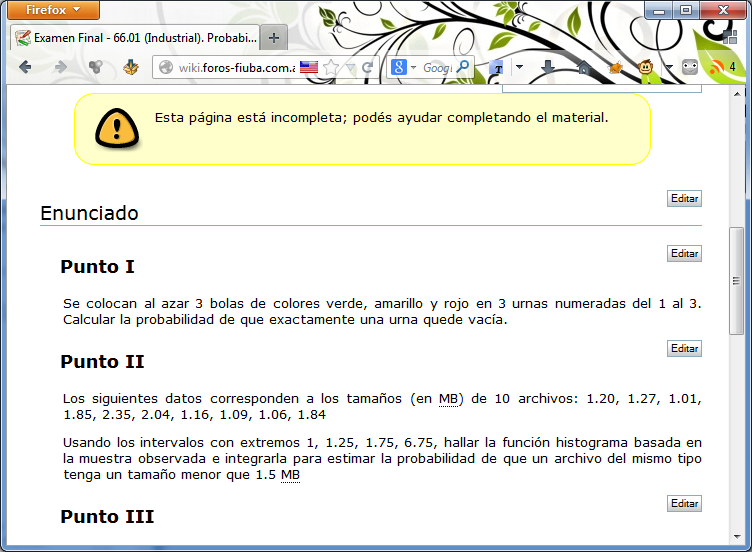The width and height of the screenshot is (752, 552).
Task: Reload the page with the refresh icon
Action: pyautogui.click(x=367, y=68)
